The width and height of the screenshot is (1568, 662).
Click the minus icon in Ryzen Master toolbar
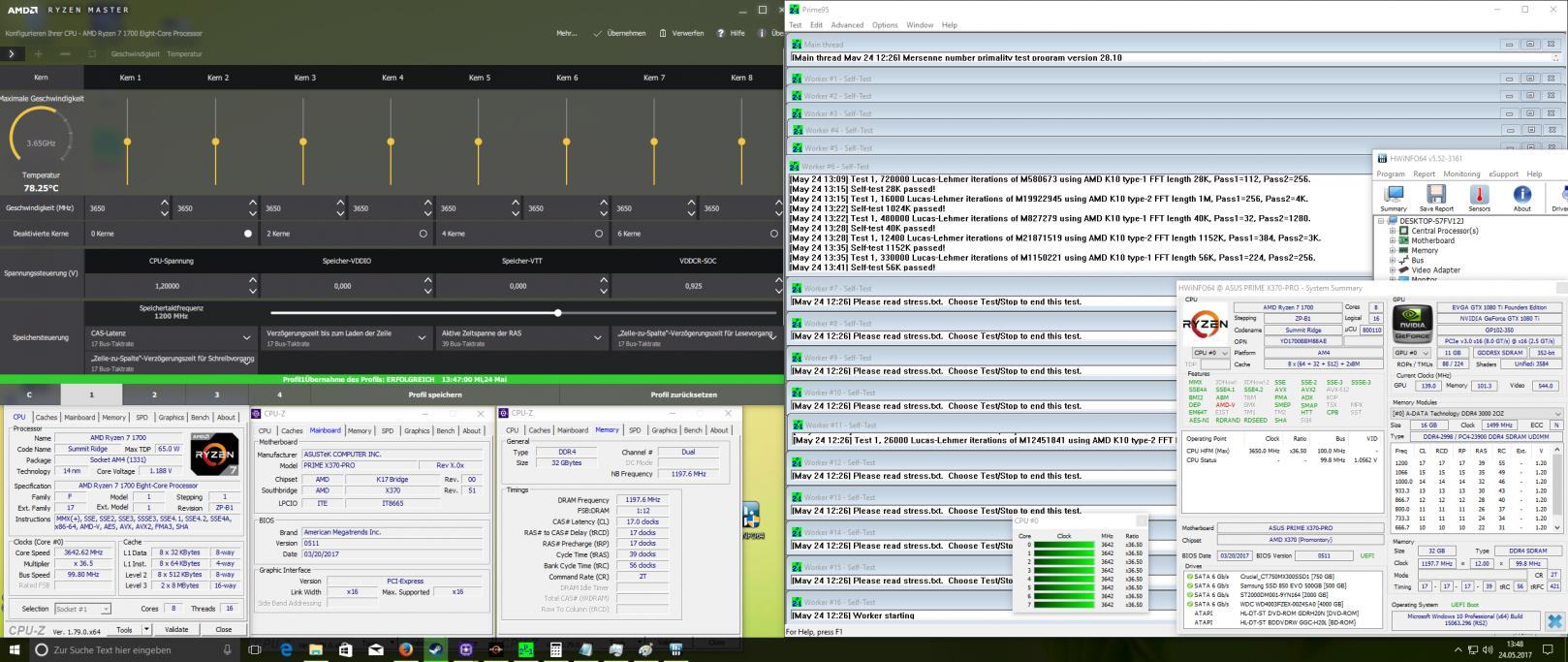click(65, 54)
